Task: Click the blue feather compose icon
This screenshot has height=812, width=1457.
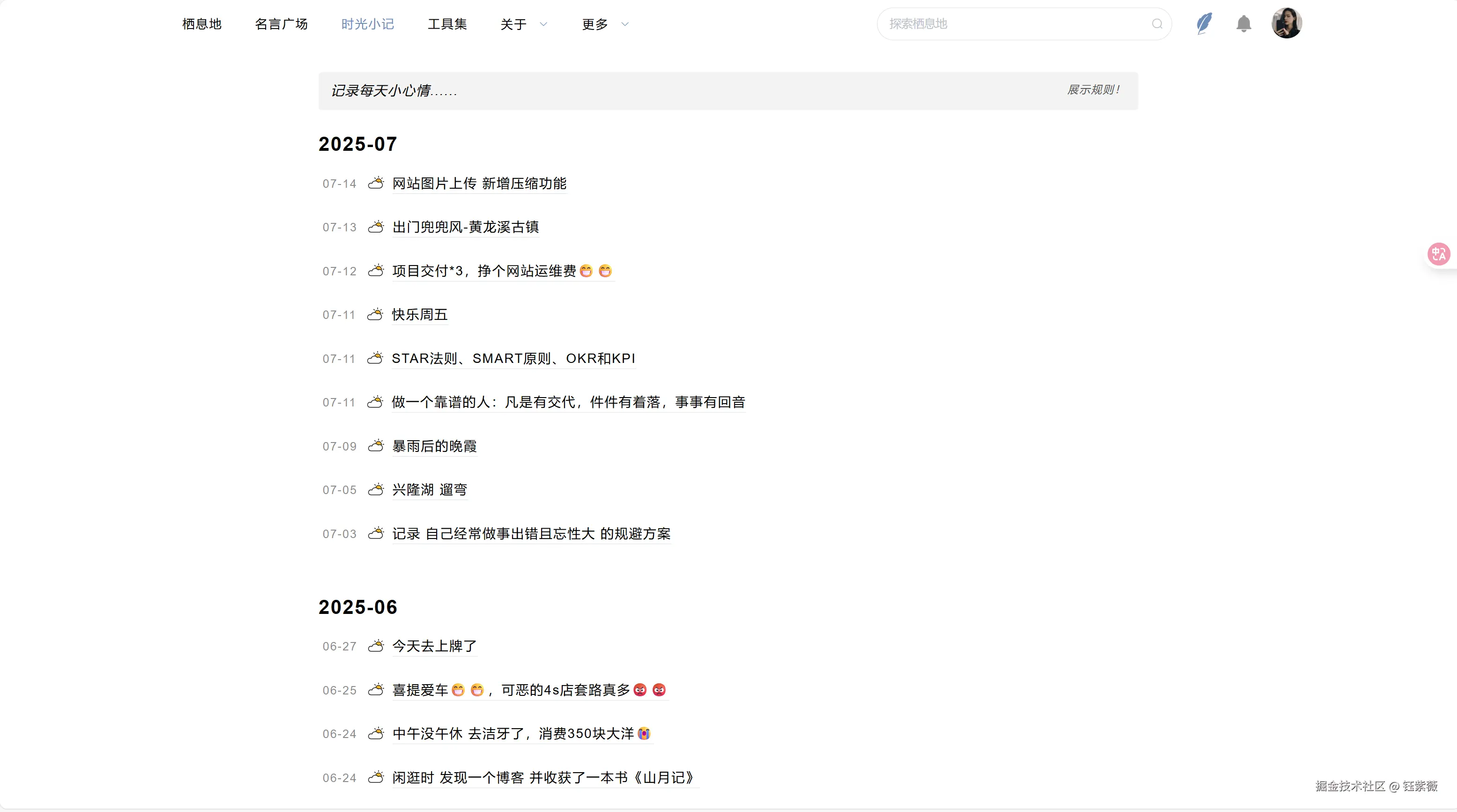Action: pyautogui.click(x=1204, y=24)
